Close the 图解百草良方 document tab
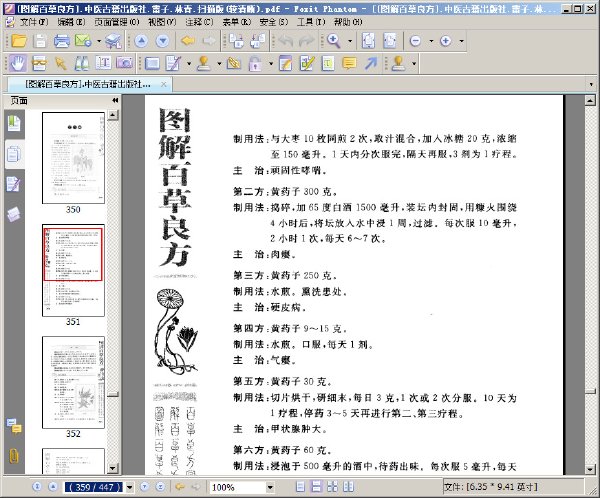 pos(164,84)
